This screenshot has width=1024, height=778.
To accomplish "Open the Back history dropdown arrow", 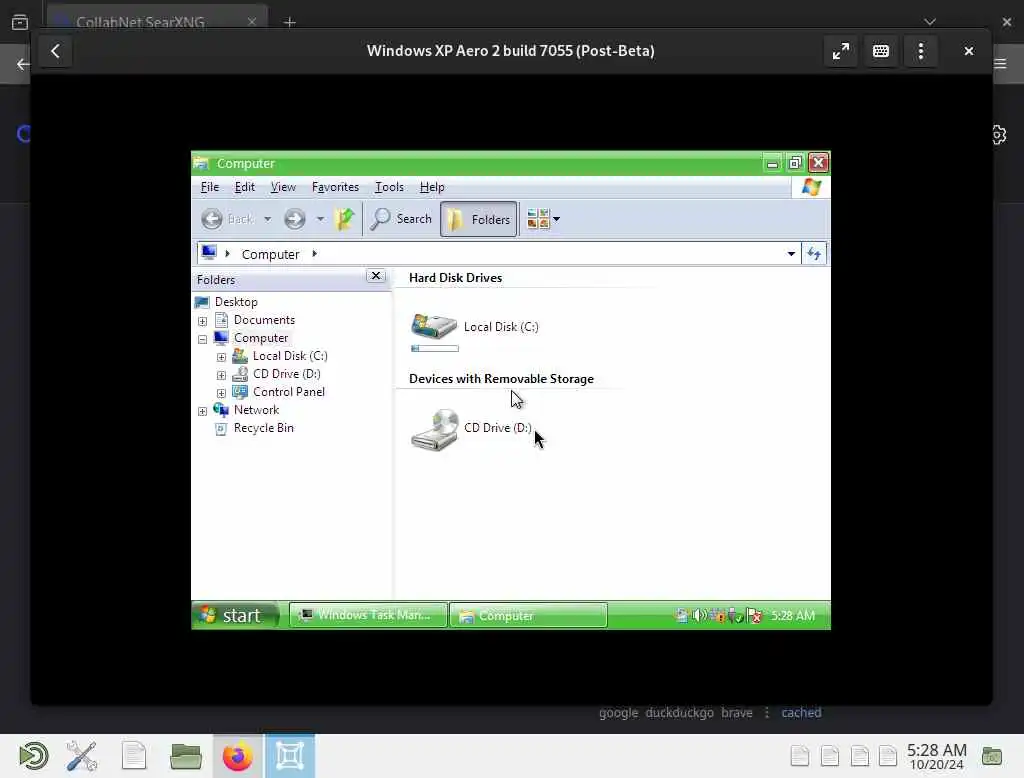I will tap(268, 219).
